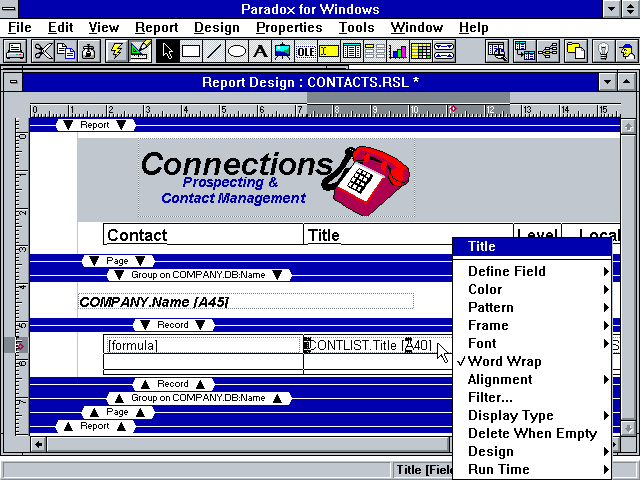
Task: Expand the Run Time submenu
Action: click(531, 469)
